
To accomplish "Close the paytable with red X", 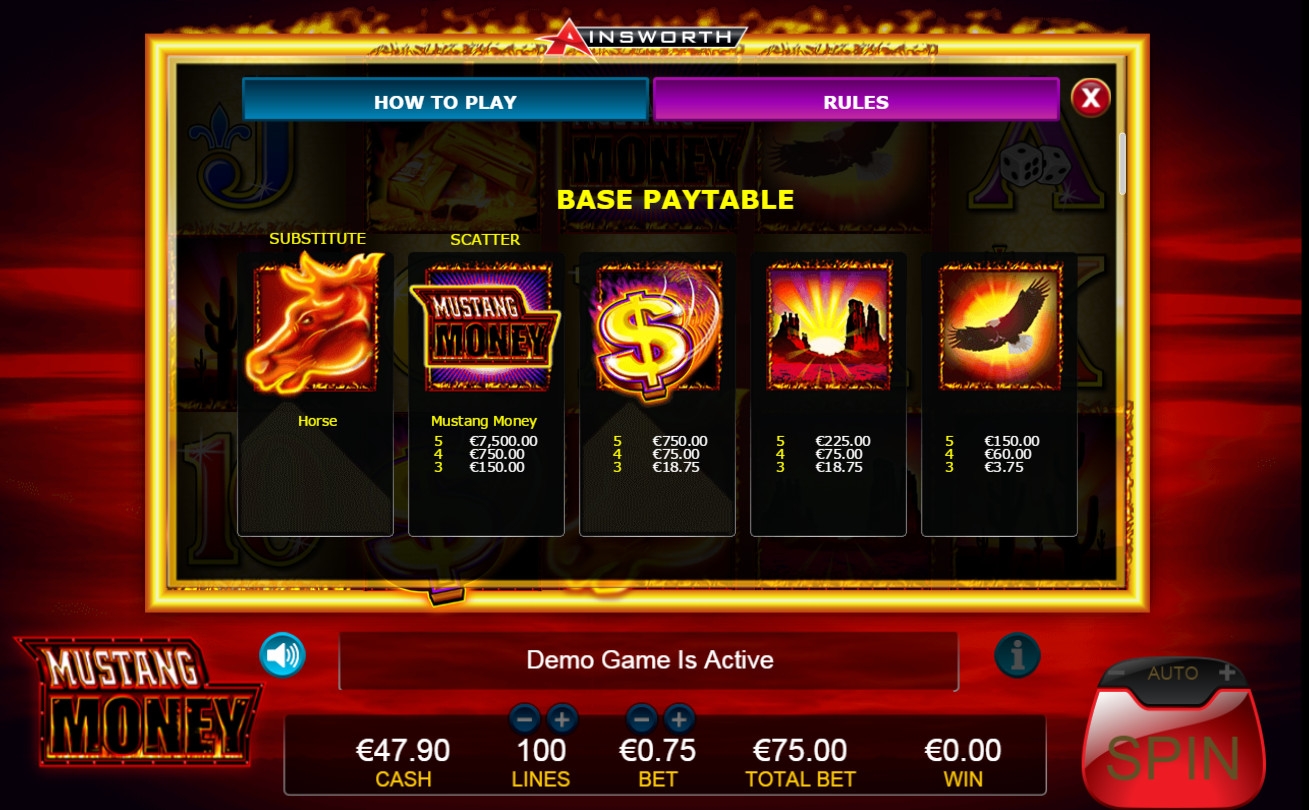I will [x=1091, y=98].
